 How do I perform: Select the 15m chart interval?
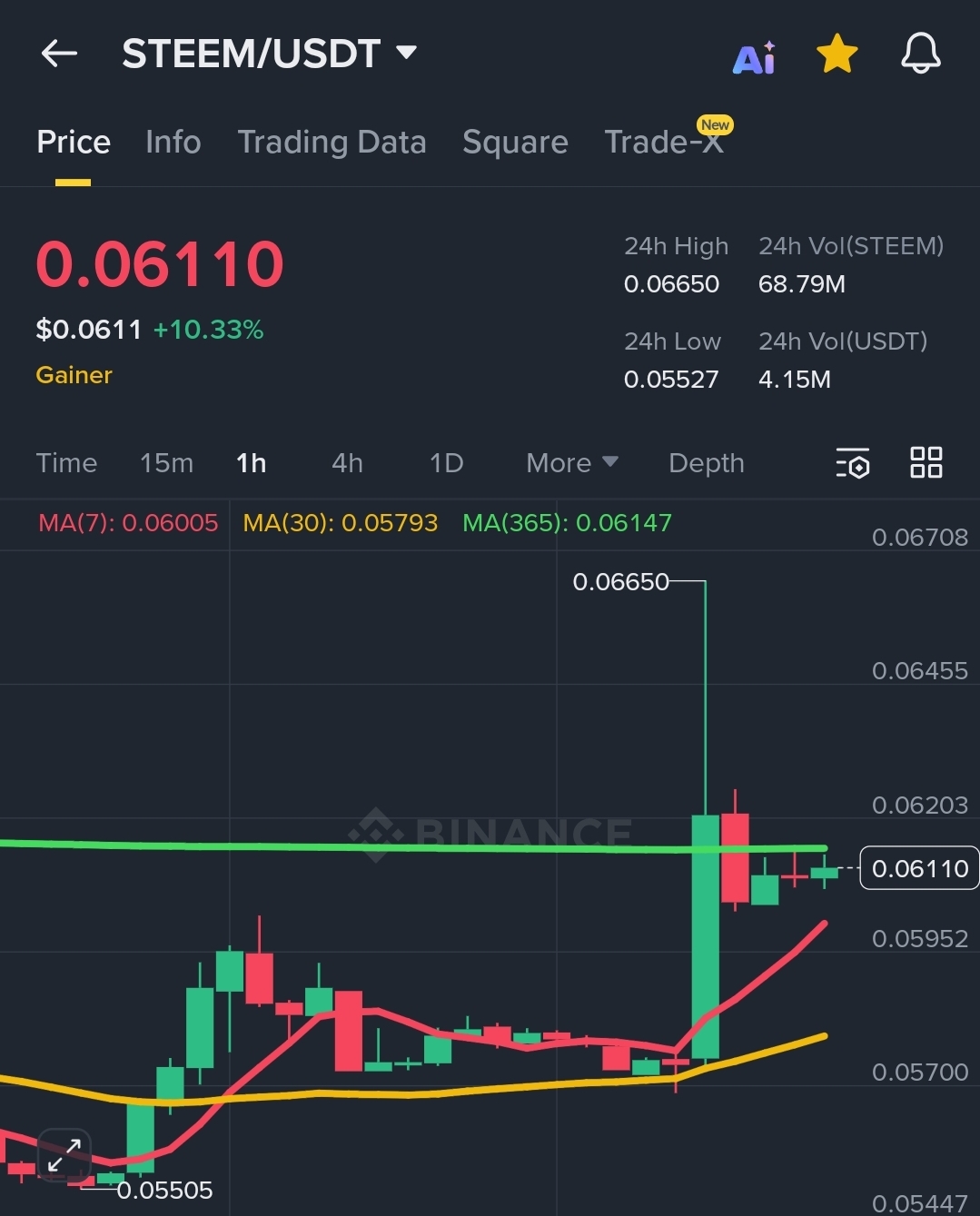166,463
